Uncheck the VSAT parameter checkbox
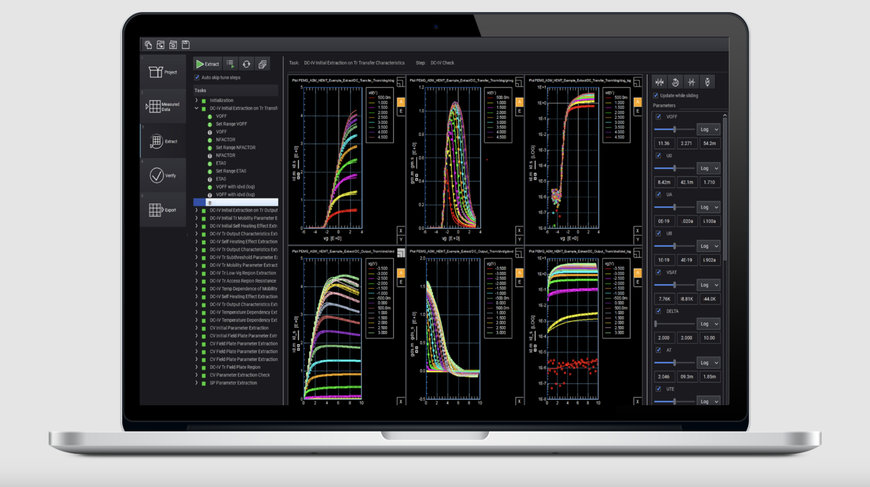Image resolution: width=870 pixels, height=487 pixels. (x=659, y=272)
